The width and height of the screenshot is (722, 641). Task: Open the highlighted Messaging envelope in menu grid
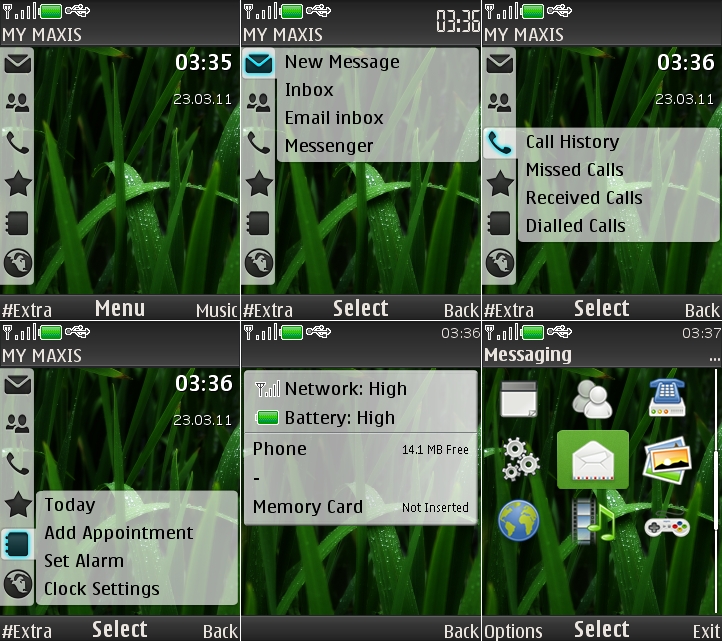pyautogui.click(x=593, y=460)
